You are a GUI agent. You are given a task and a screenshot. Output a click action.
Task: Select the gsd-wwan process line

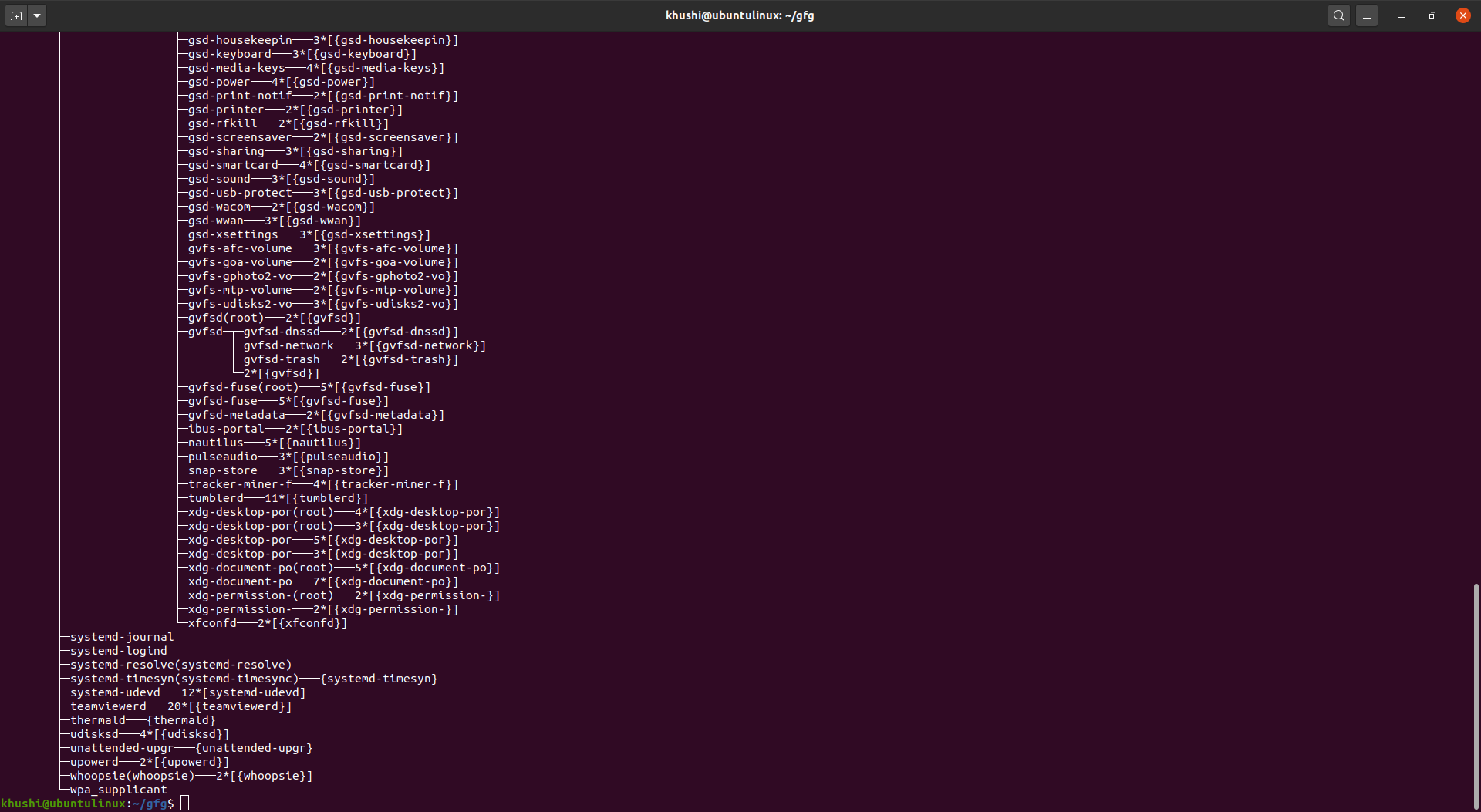pos(275,221)
